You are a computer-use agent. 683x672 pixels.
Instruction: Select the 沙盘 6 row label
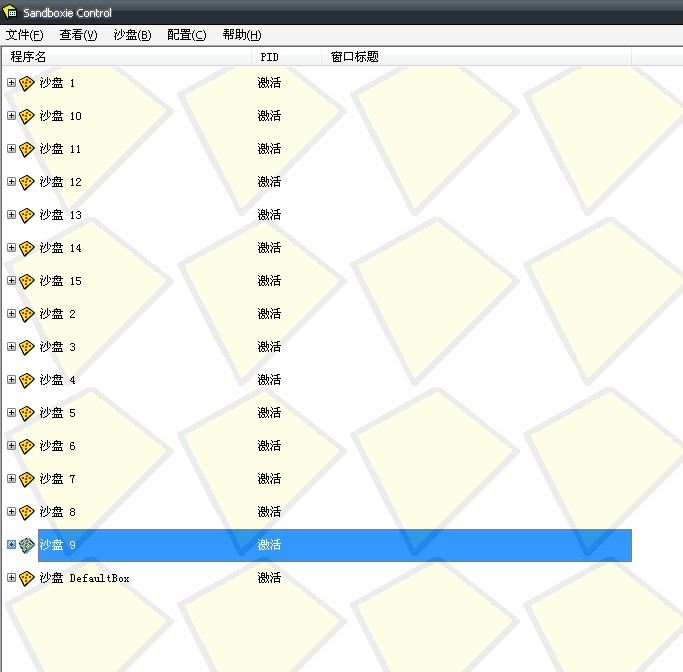(57, 446)
